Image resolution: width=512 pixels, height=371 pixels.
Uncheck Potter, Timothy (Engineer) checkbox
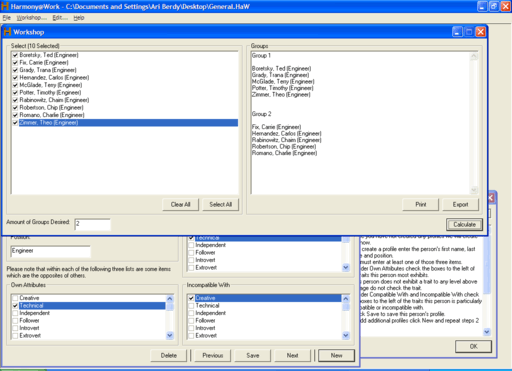(15, 93)
